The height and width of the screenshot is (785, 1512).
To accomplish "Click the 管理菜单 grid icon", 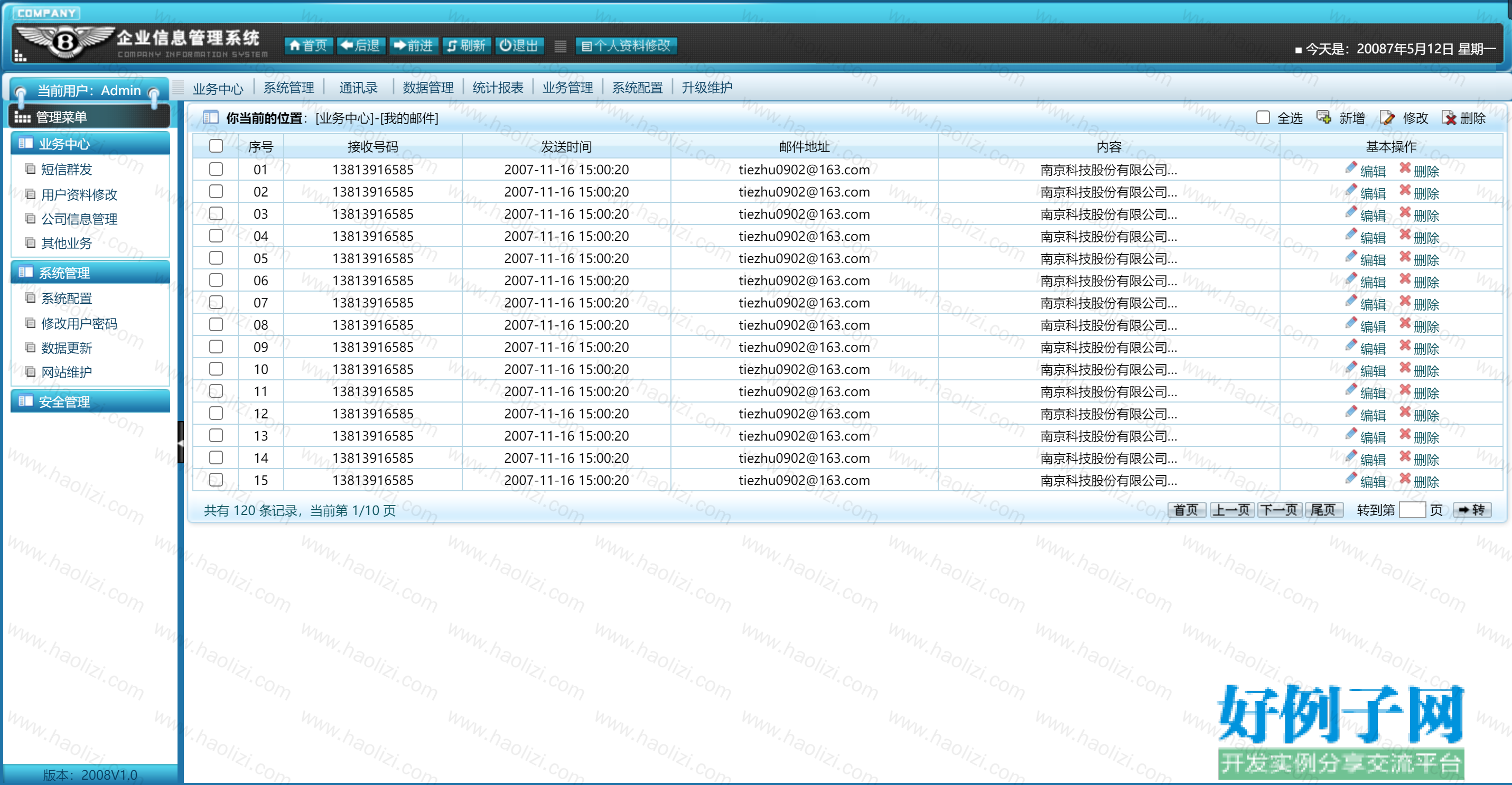I will click(x=22, y=117).
